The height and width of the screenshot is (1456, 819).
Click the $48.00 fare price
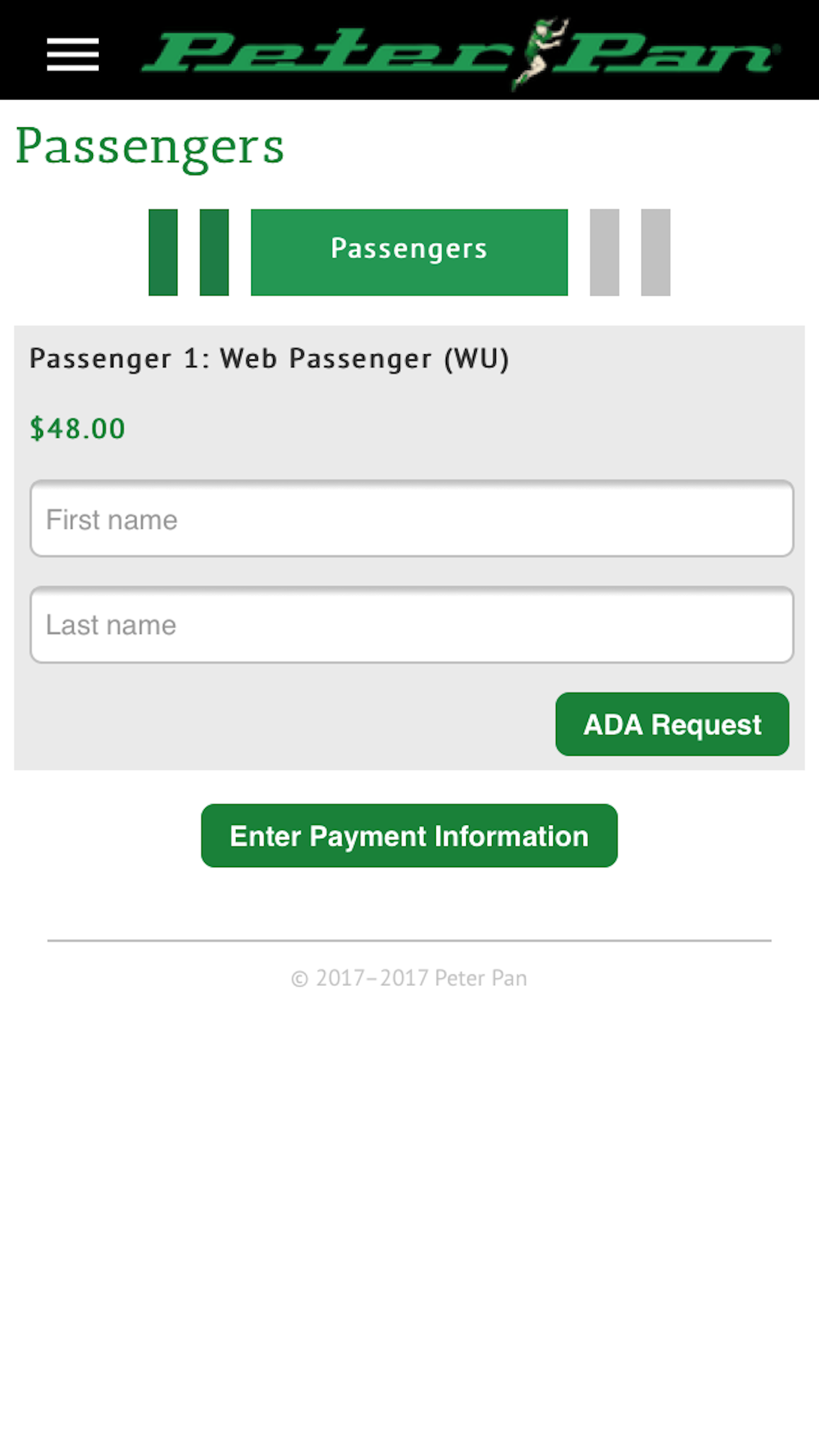[77, 429]
